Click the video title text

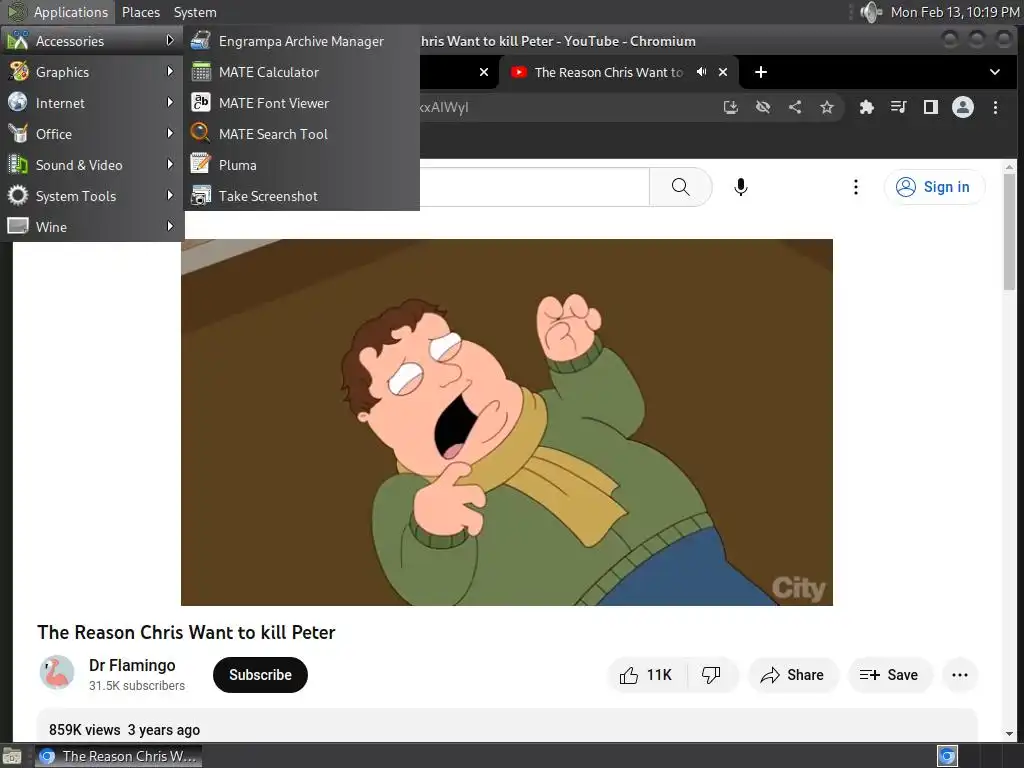(186, 632)
